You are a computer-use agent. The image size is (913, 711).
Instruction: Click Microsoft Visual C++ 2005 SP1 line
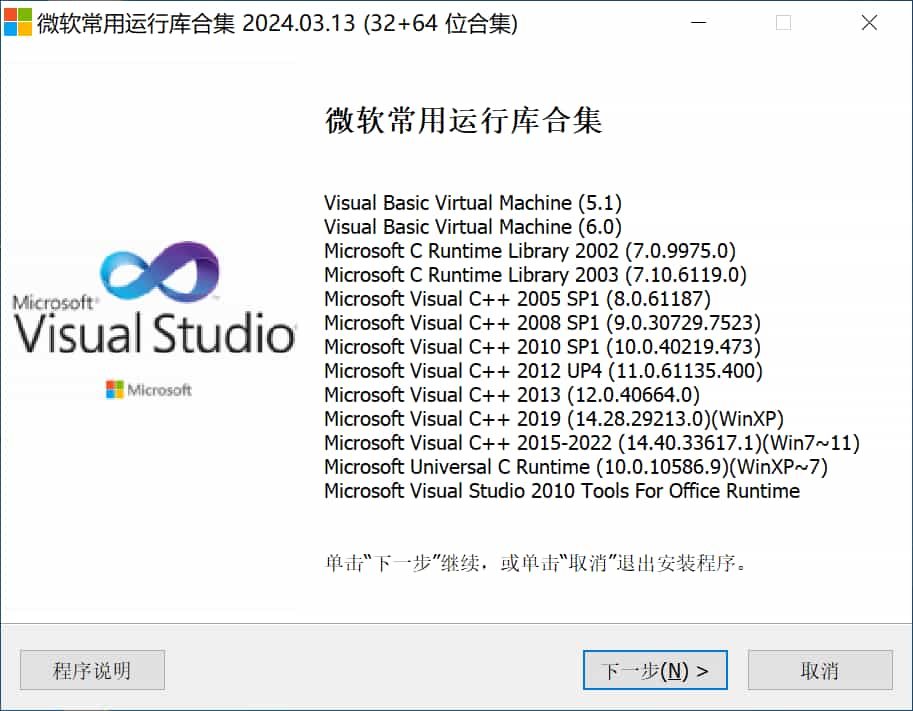[518, 299]
